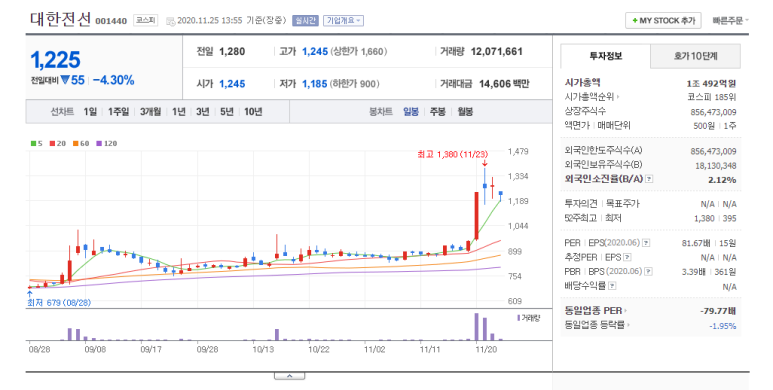Click the 고가 price 1,245
Screen dimensions: 773x390
click(x=315, y=51)
